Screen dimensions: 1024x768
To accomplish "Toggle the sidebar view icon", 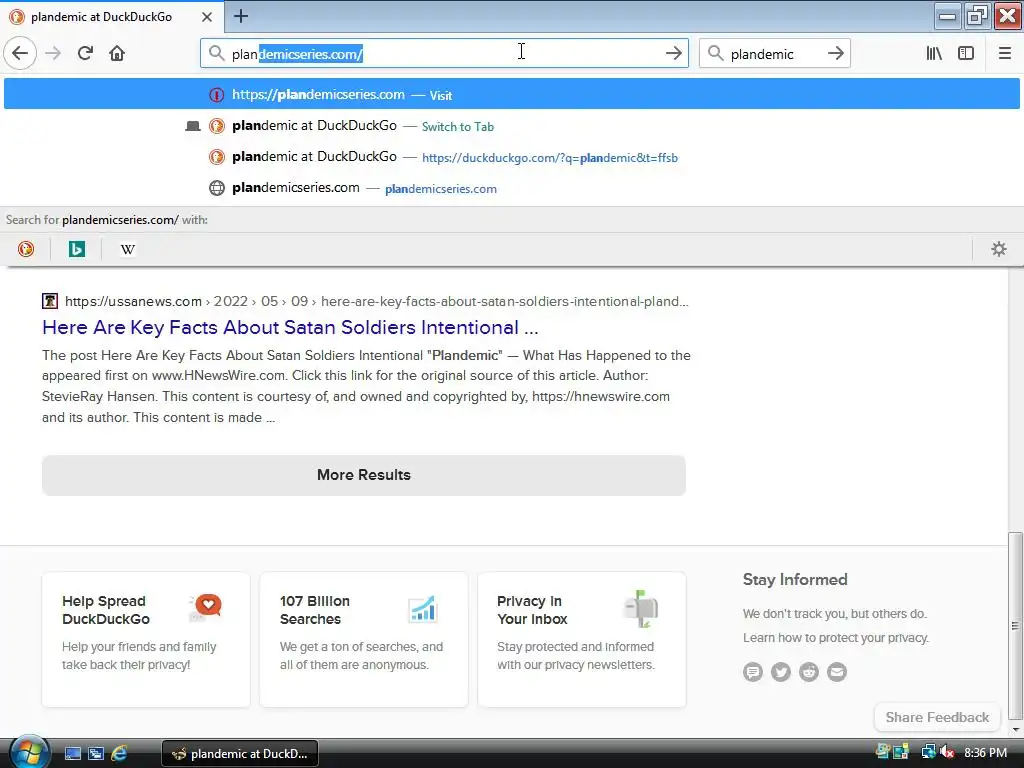I will (966, 53).
